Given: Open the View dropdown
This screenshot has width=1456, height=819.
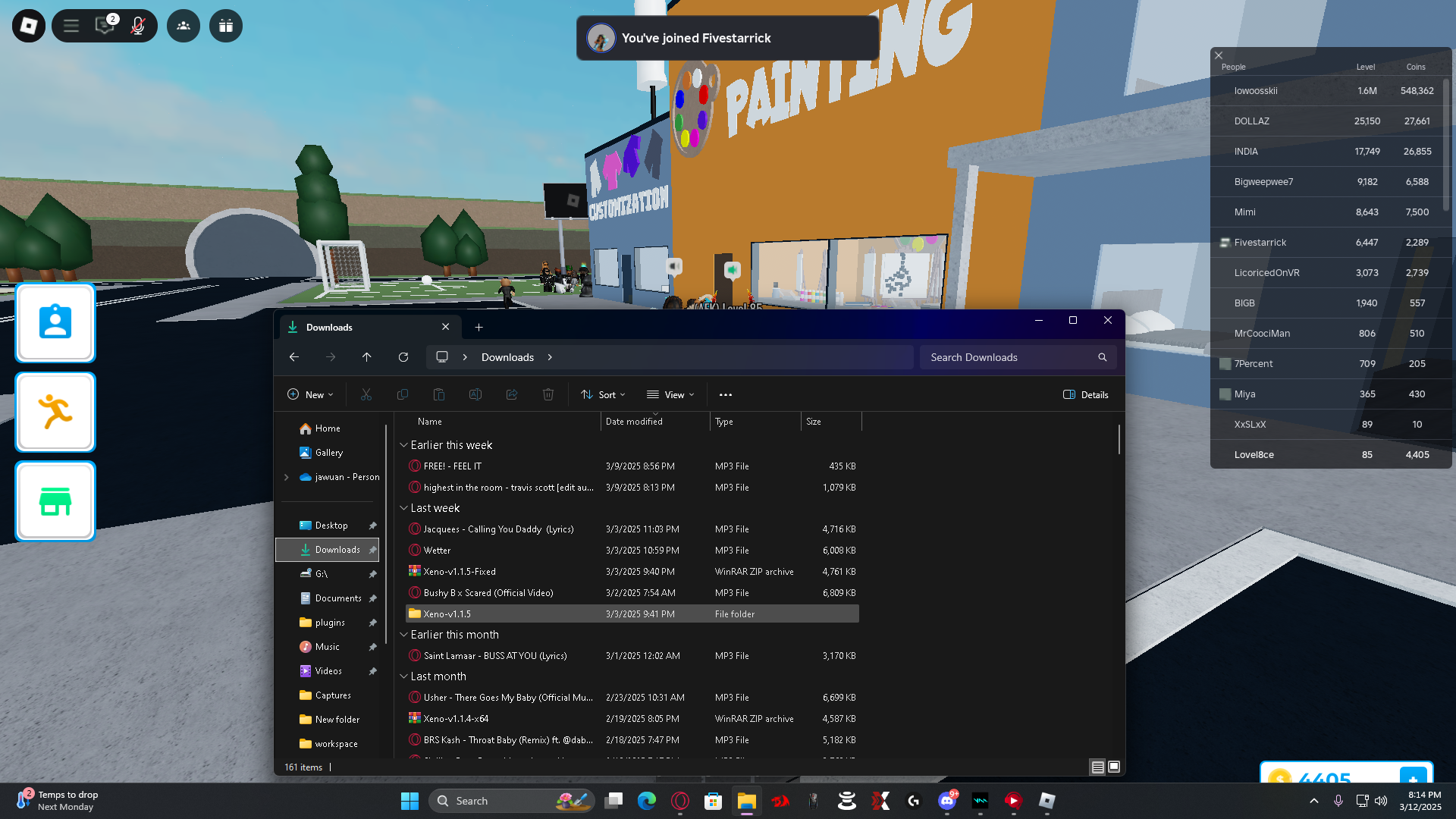Looking at the screenshot, I should (x=670, y=394).
